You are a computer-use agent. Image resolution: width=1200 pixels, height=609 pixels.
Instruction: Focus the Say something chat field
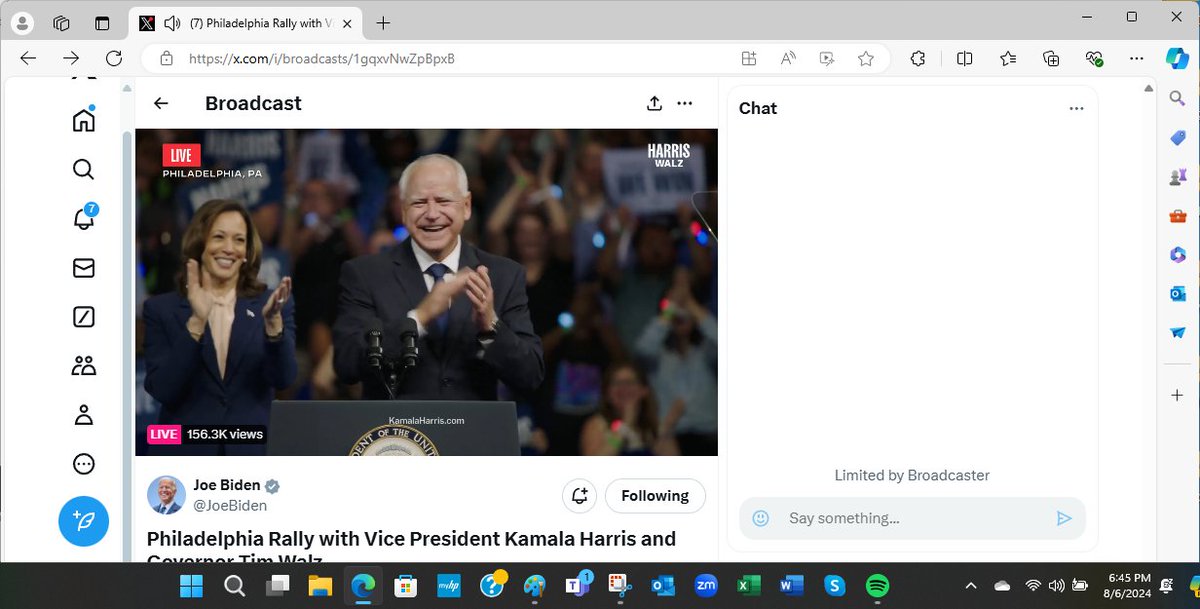pyautogui.click(x=912, y=518)
